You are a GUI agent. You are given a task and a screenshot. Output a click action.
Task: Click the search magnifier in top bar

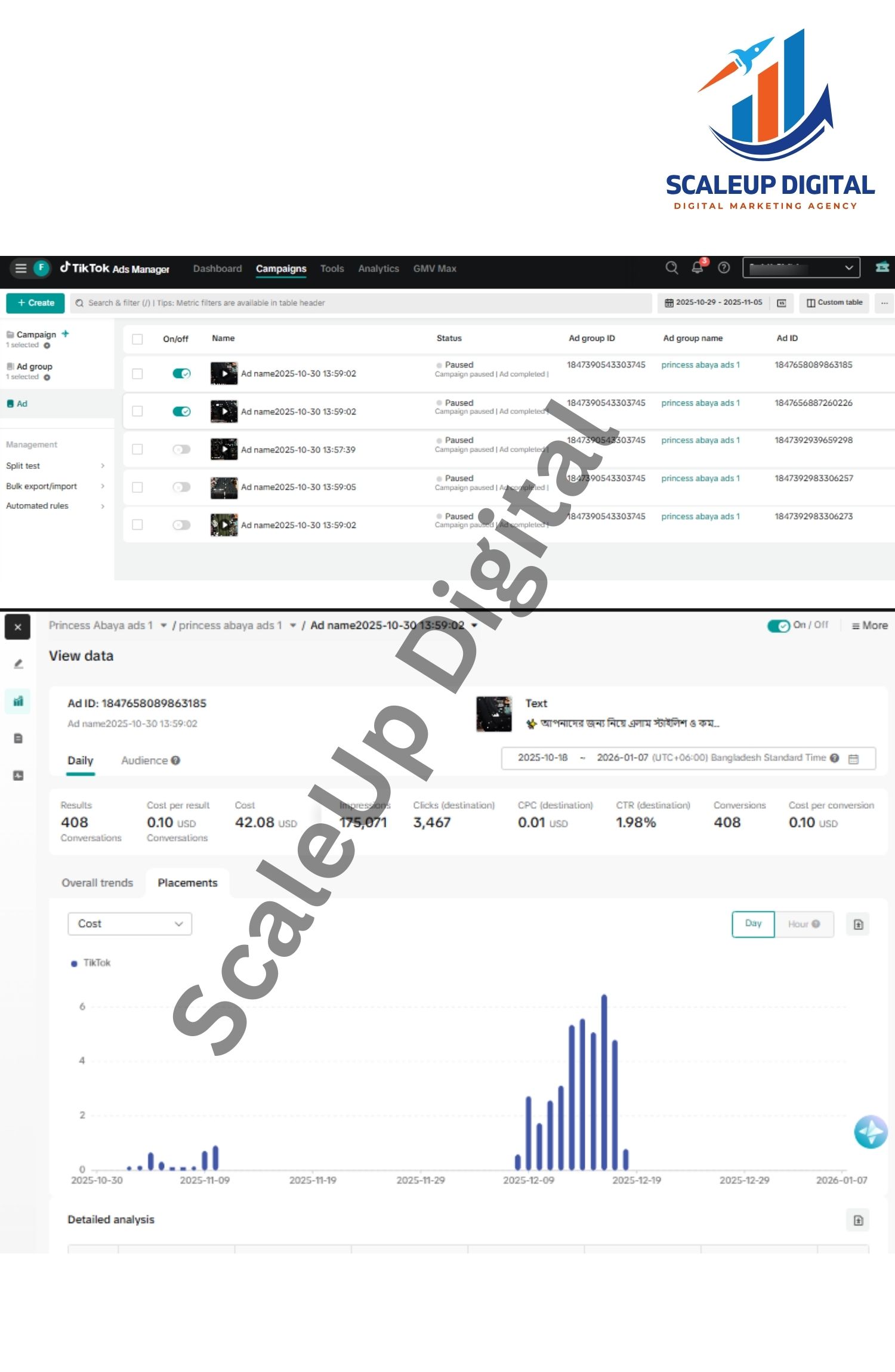click(x=671, y=268)
